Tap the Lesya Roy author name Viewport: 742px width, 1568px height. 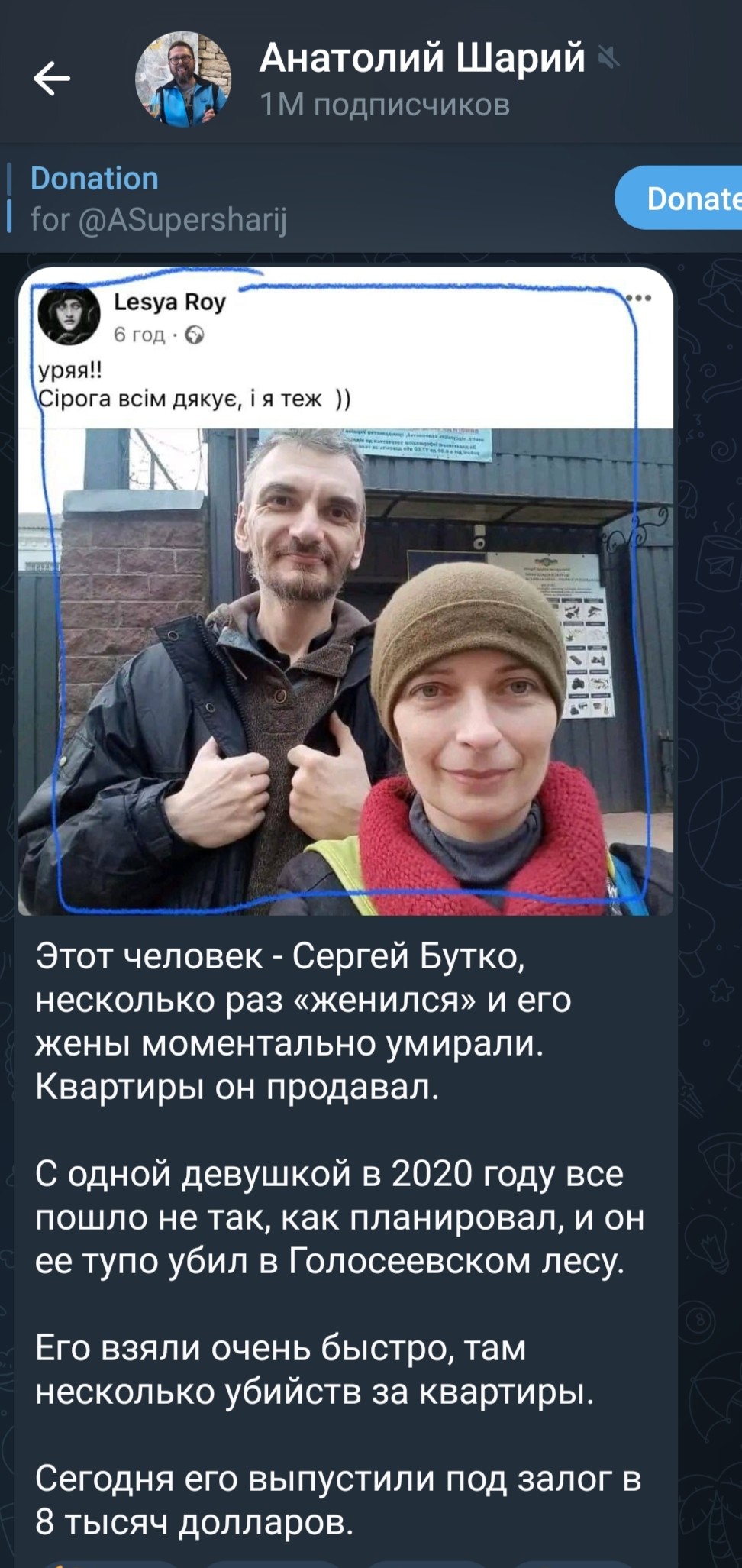tap(169, 302)
